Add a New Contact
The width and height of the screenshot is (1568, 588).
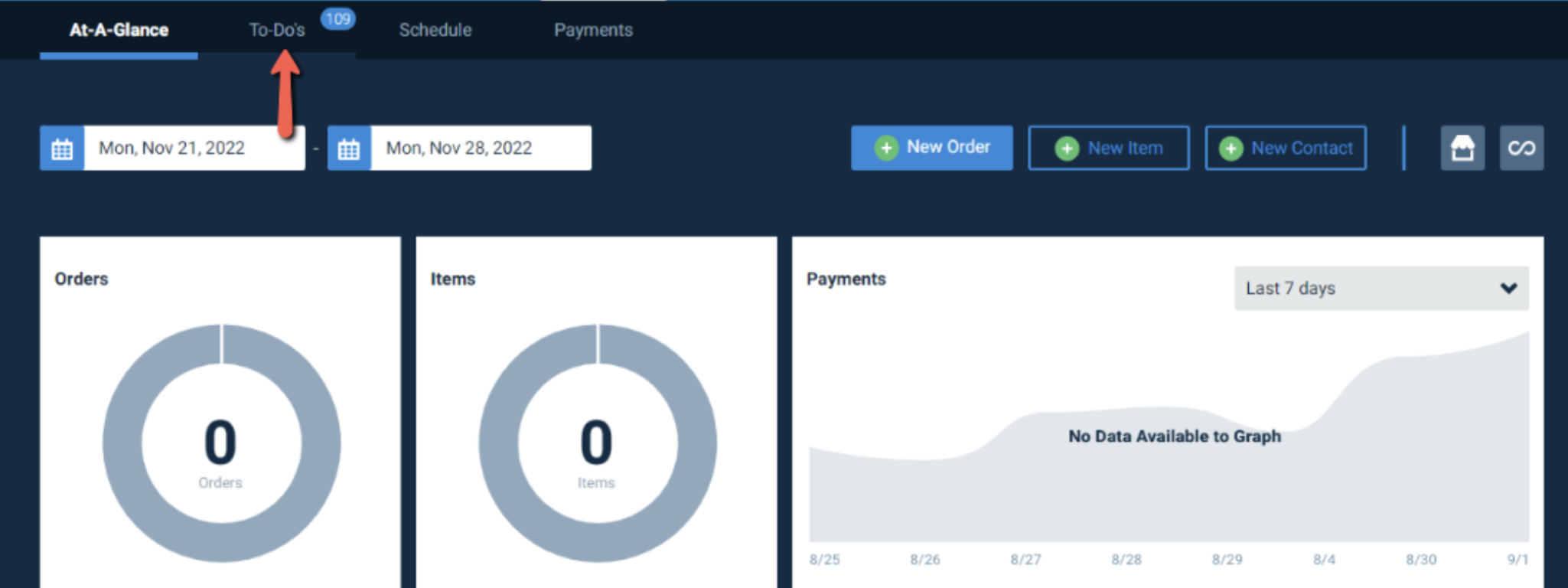coord(1286,148)
